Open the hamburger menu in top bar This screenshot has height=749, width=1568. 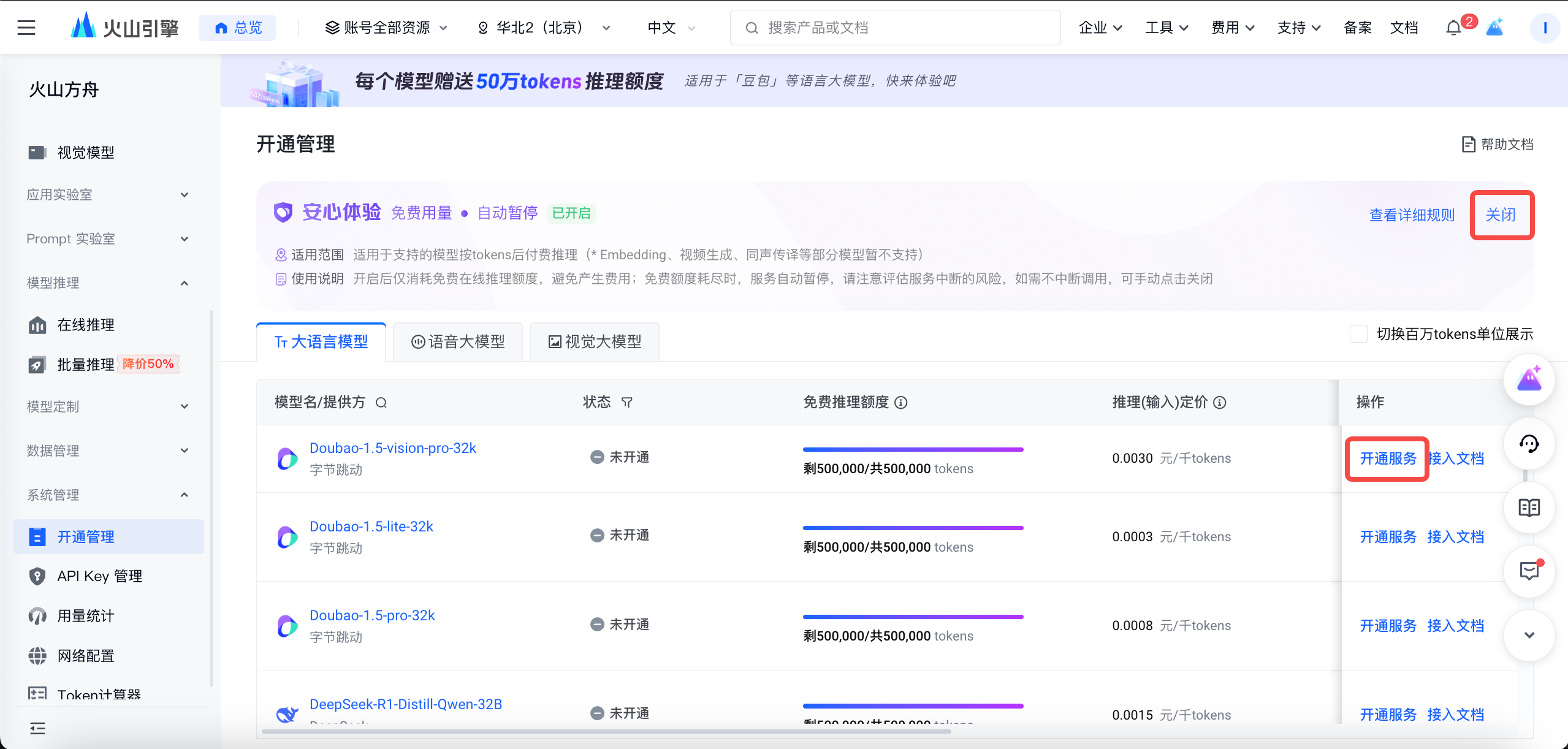pyautogui.click(x=26, y=28)
